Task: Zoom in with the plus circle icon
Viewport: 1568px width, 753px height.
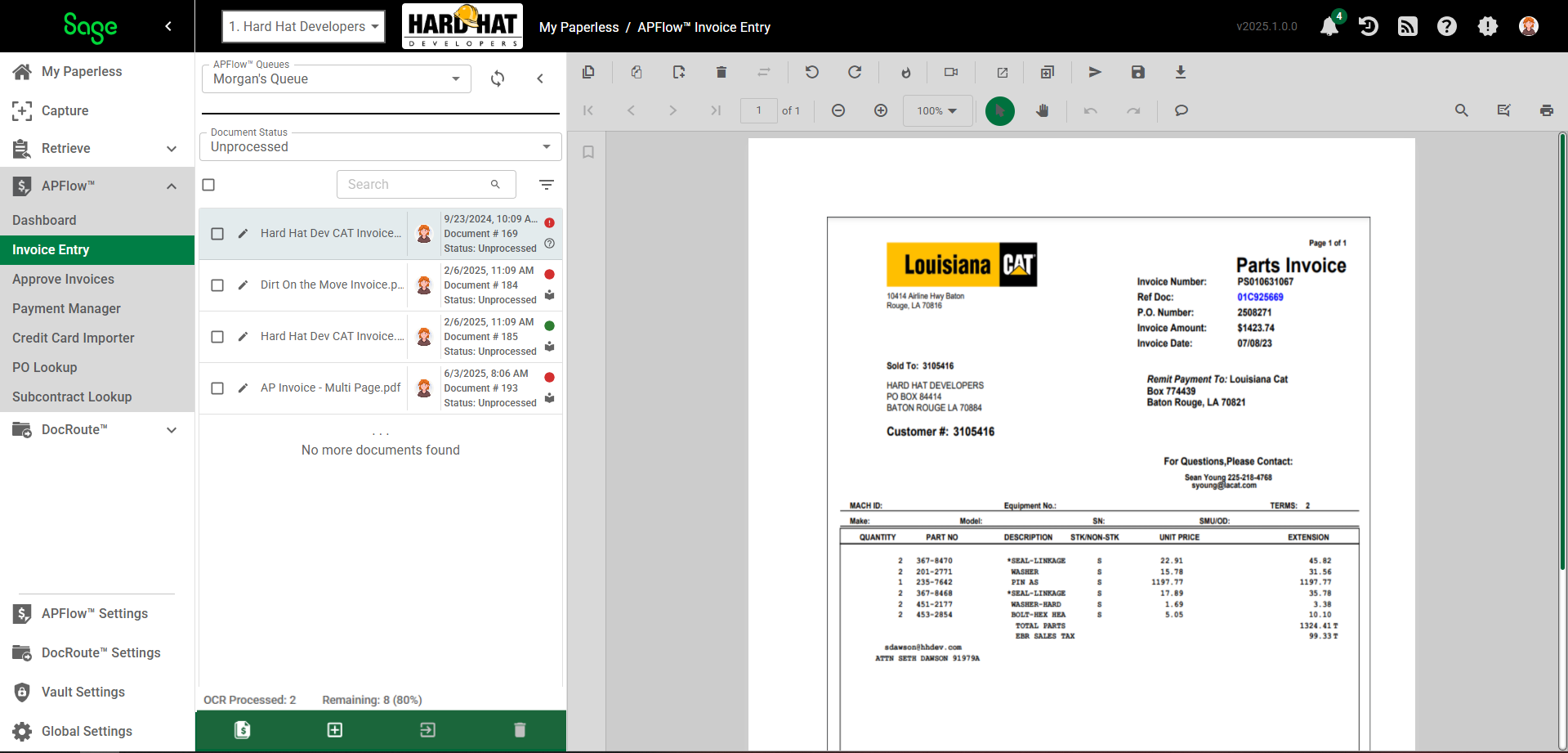Action: [881, 110]
